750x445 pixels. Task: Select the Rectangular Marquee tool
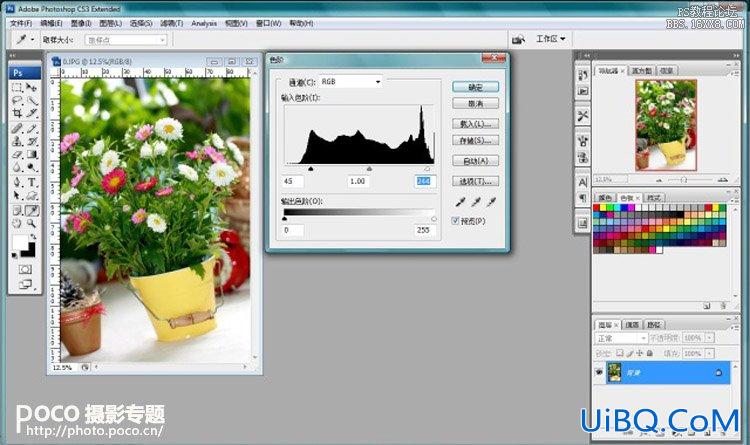(x=17, y=88)
